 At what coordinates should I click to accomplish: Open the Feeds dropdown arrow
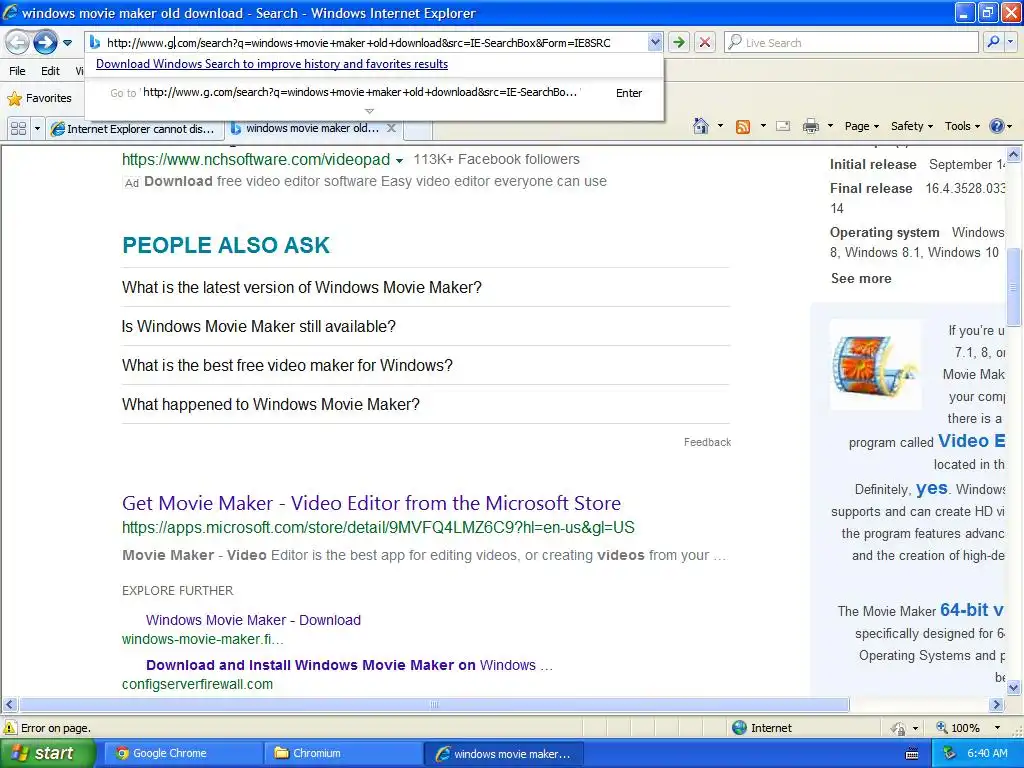[763, 126]
